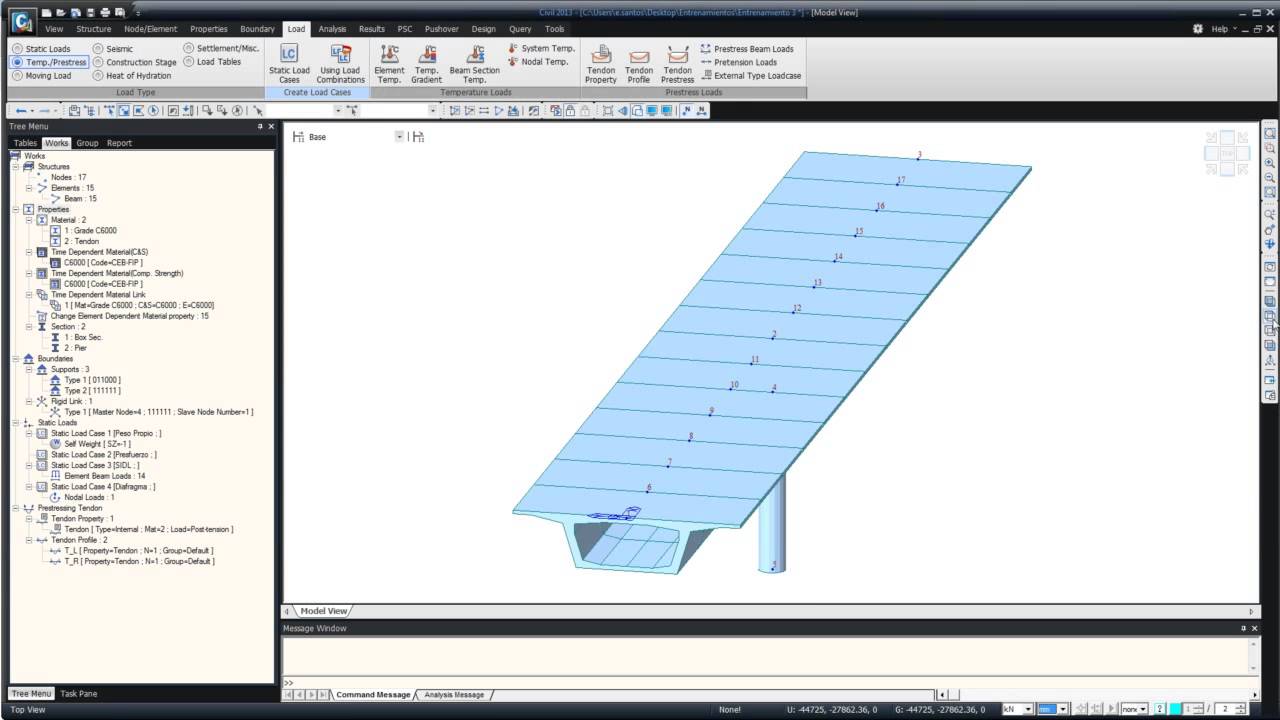This screenshot has width=1280, height=720.
Task: Click External Type Loadcase
Action: 756,75
